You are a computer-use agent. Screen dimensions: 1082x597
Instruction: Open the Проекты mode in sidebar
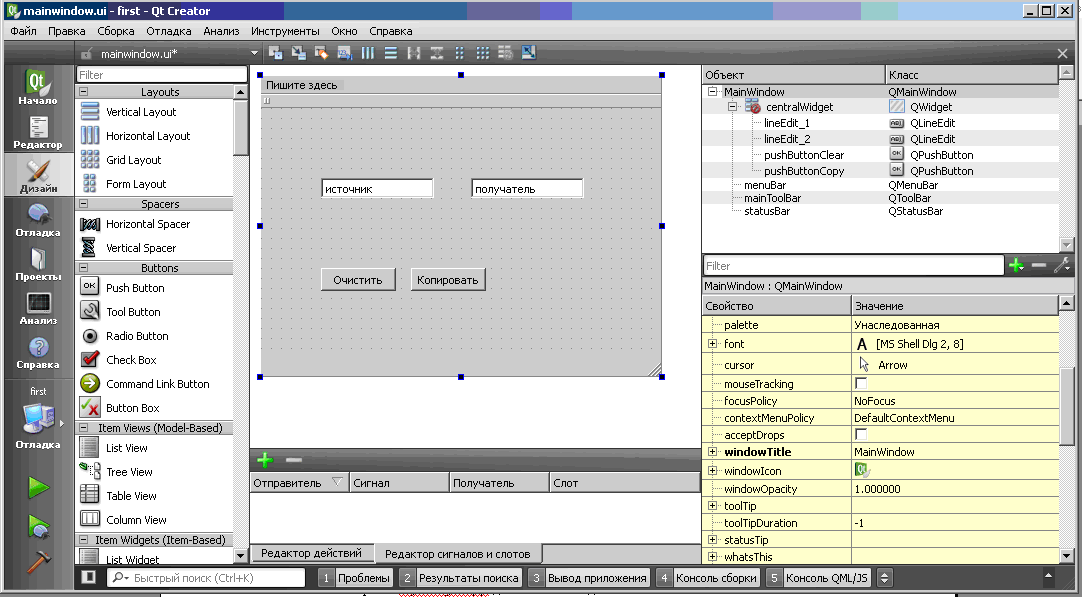pyautogui.click(x=38, y=264)
